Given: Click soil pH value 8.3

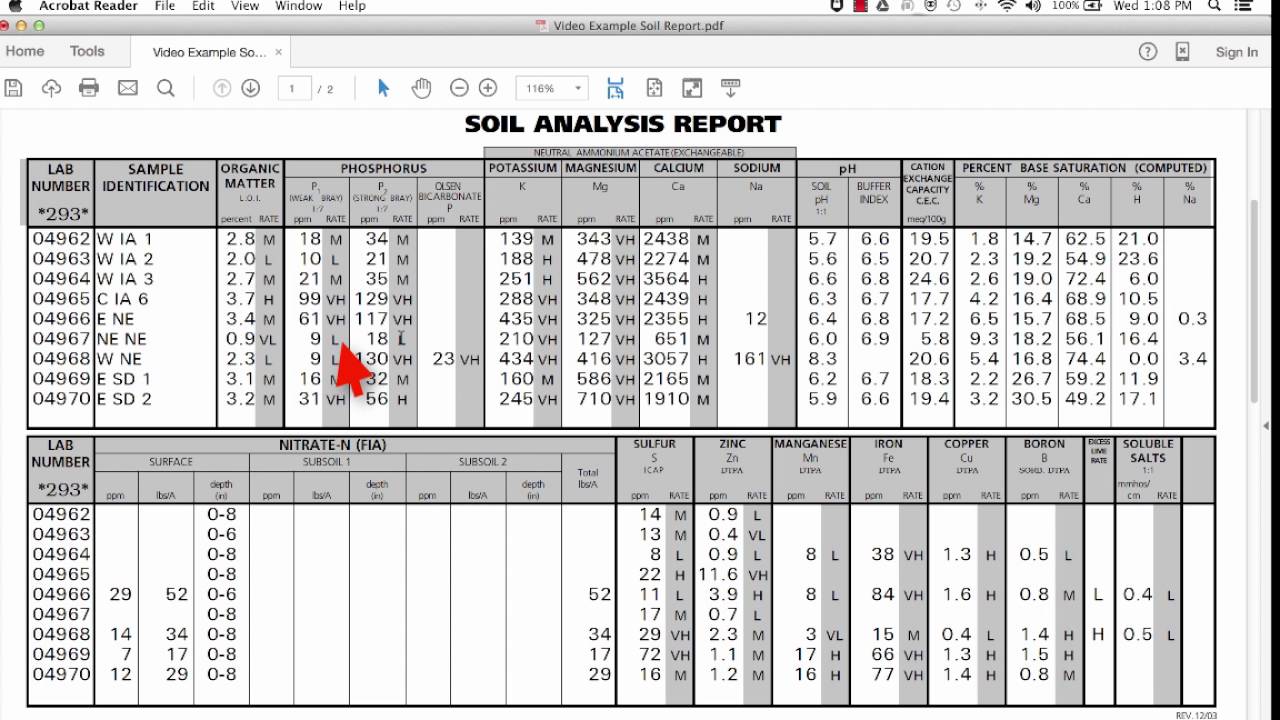Looking at the screenshot, I should [x=822, y=359].
